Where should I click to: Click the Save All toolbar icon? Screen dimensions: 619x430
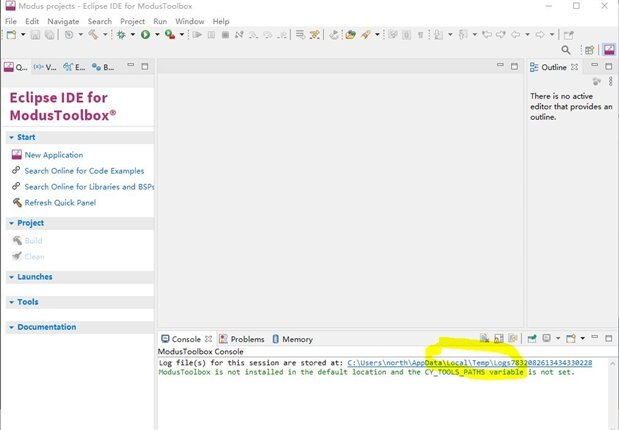[49, 35]
